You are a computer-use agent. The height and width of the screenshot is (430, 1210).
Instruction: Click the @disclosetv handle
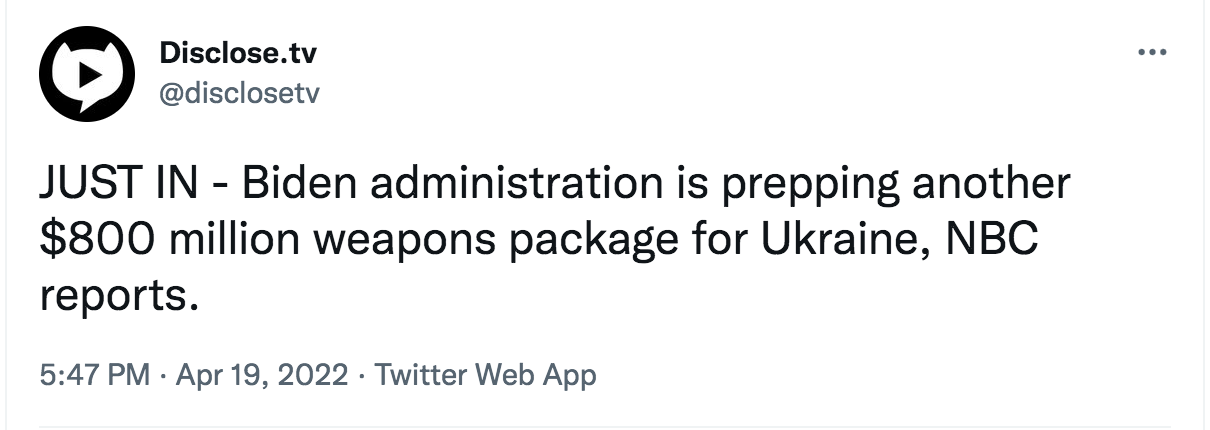pos(239,93)
